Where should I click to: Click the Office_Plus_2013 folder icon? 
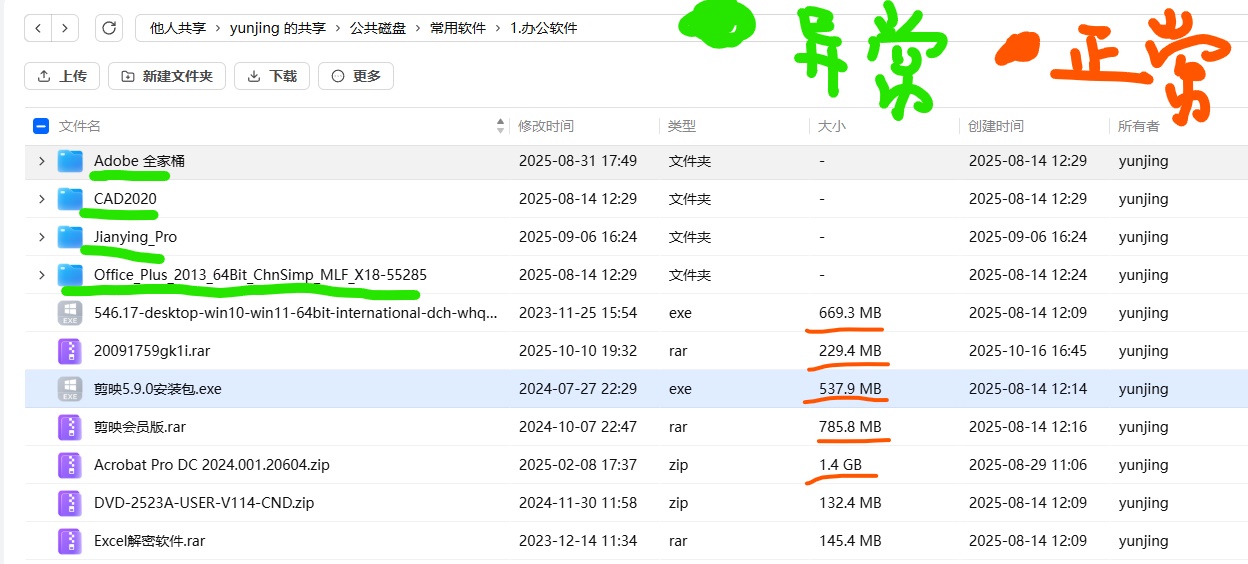(x=70, y=275)
